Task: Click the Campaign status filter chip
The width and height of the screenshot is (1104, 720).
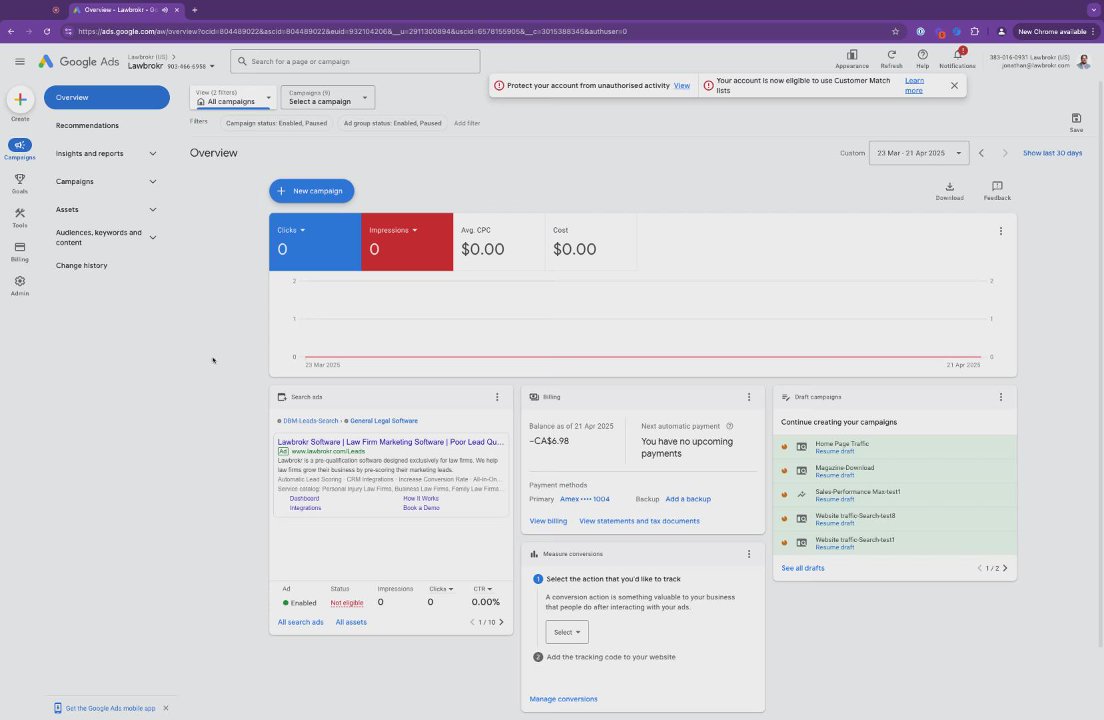Action: click(x=276, y=123)
